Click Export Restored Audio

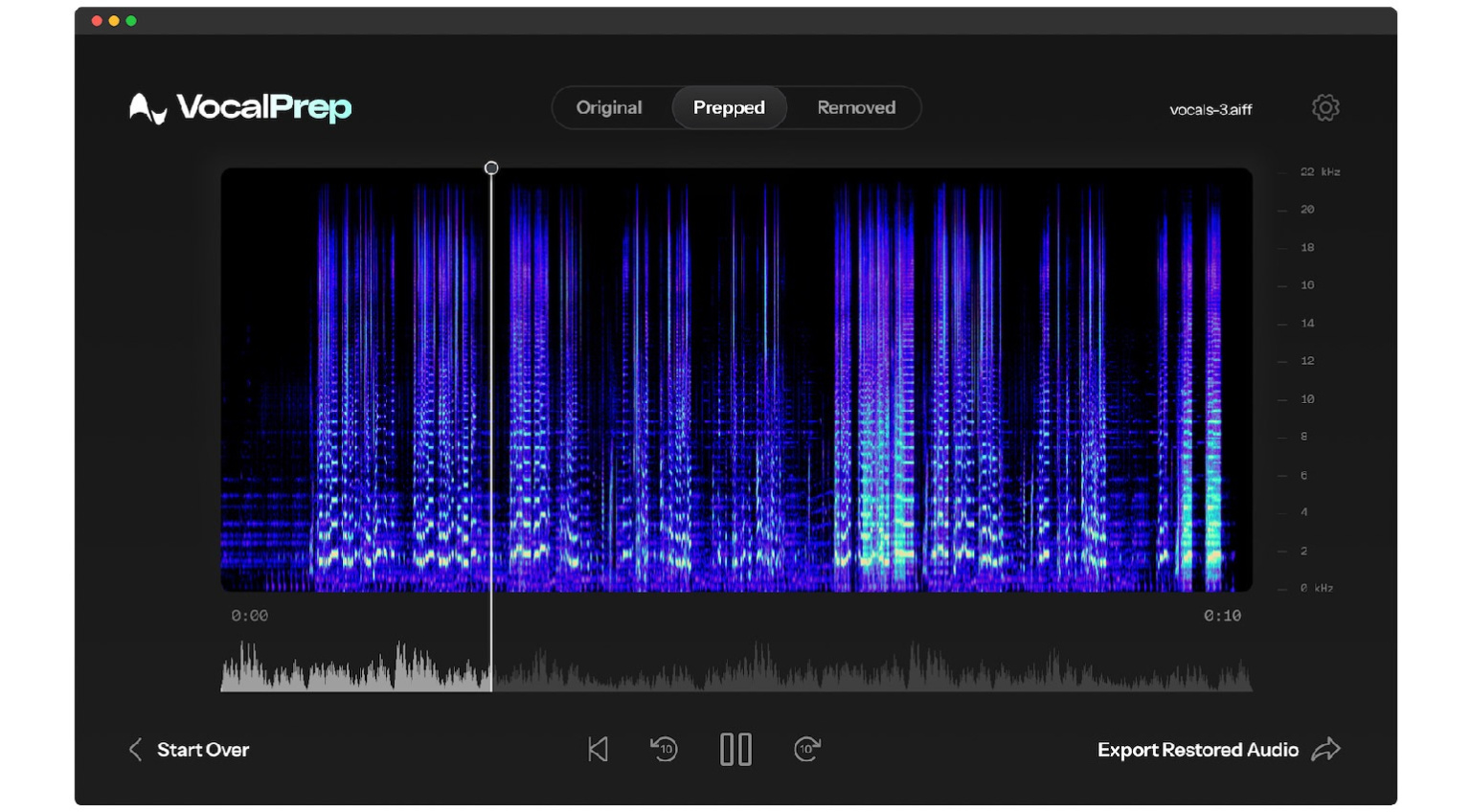[1198, 750]
